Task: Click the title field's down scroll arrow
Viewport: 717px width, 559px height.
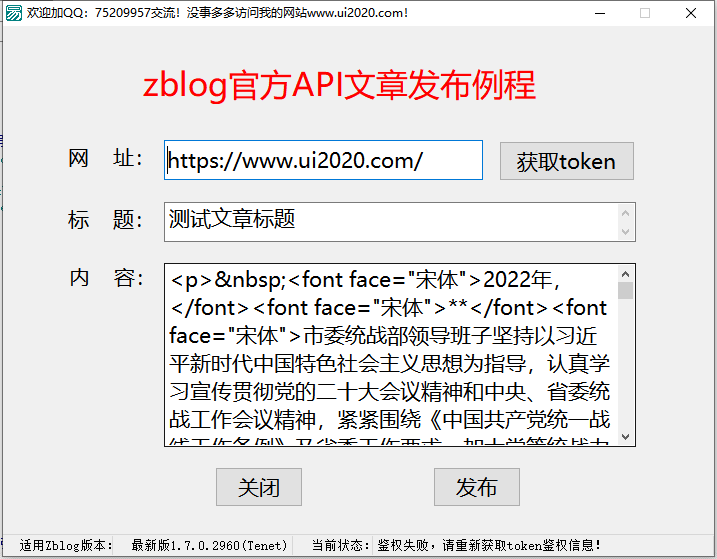Action: click(x=626, y=232)
